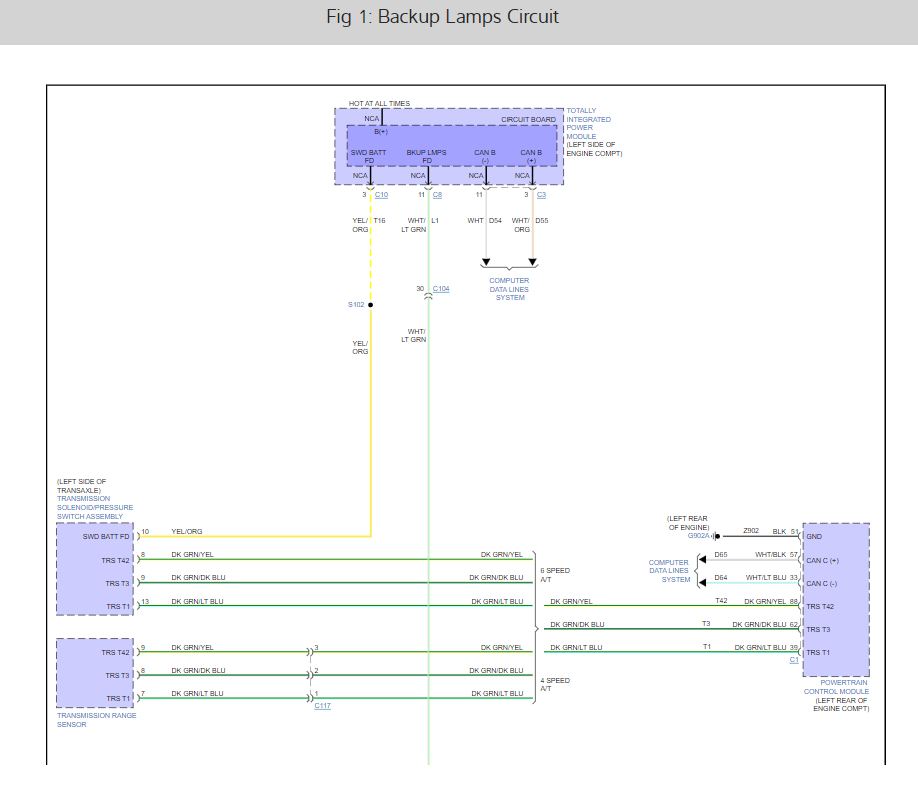Click the 'D65' circuit label
The image size is (918, 799).
click(x=721, y=554)
